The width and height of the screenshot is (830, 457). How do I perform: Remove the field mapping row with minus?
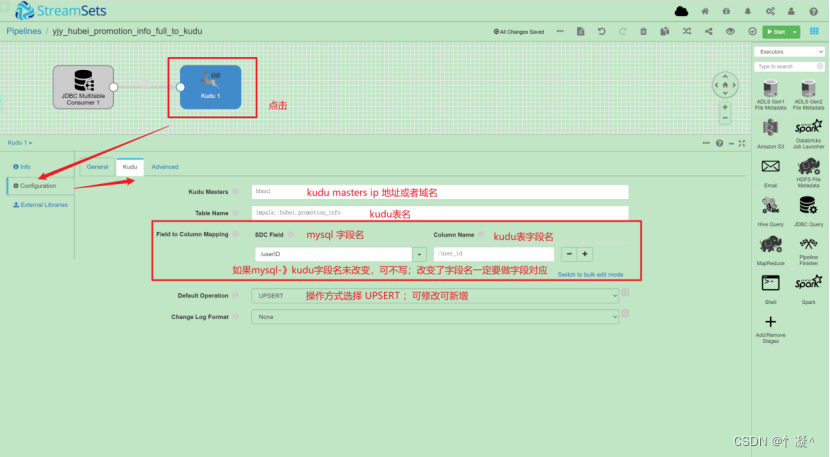(569, 254)
